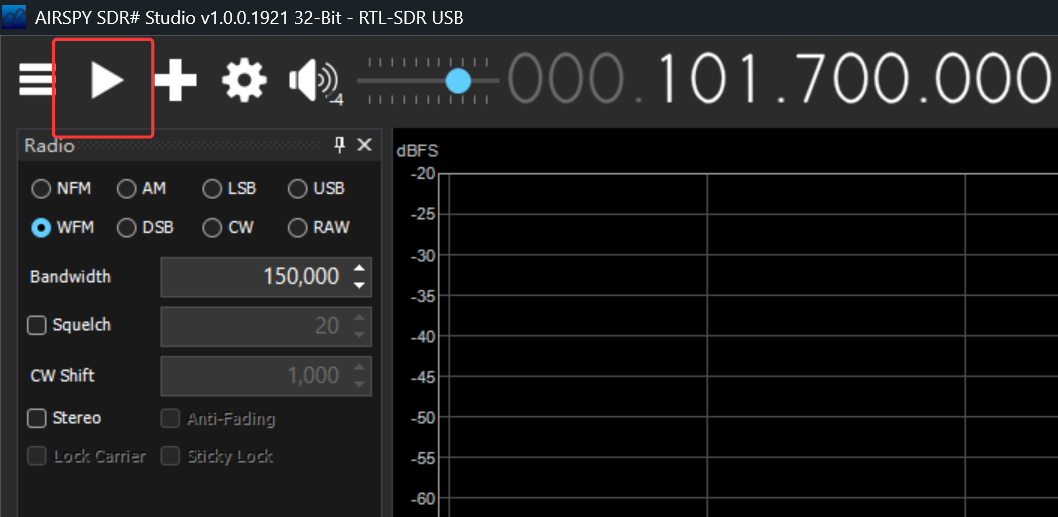
Task: Mute audio with the speaker icon
Action: 312,81
